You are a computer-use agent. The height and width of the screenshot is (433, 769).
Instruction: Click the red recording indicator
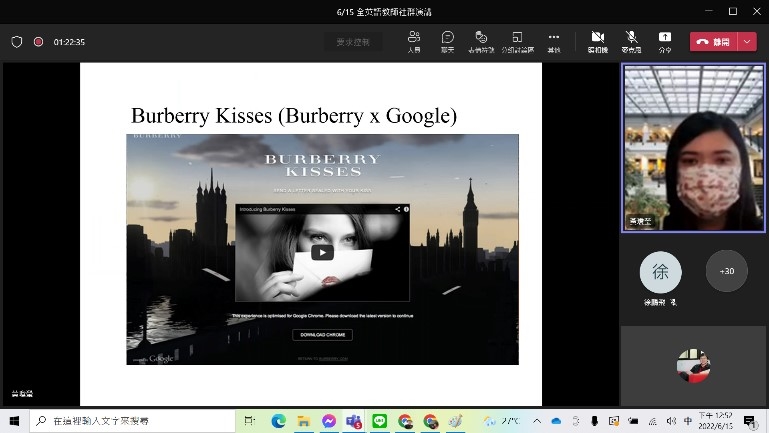(x=38, y=42)
